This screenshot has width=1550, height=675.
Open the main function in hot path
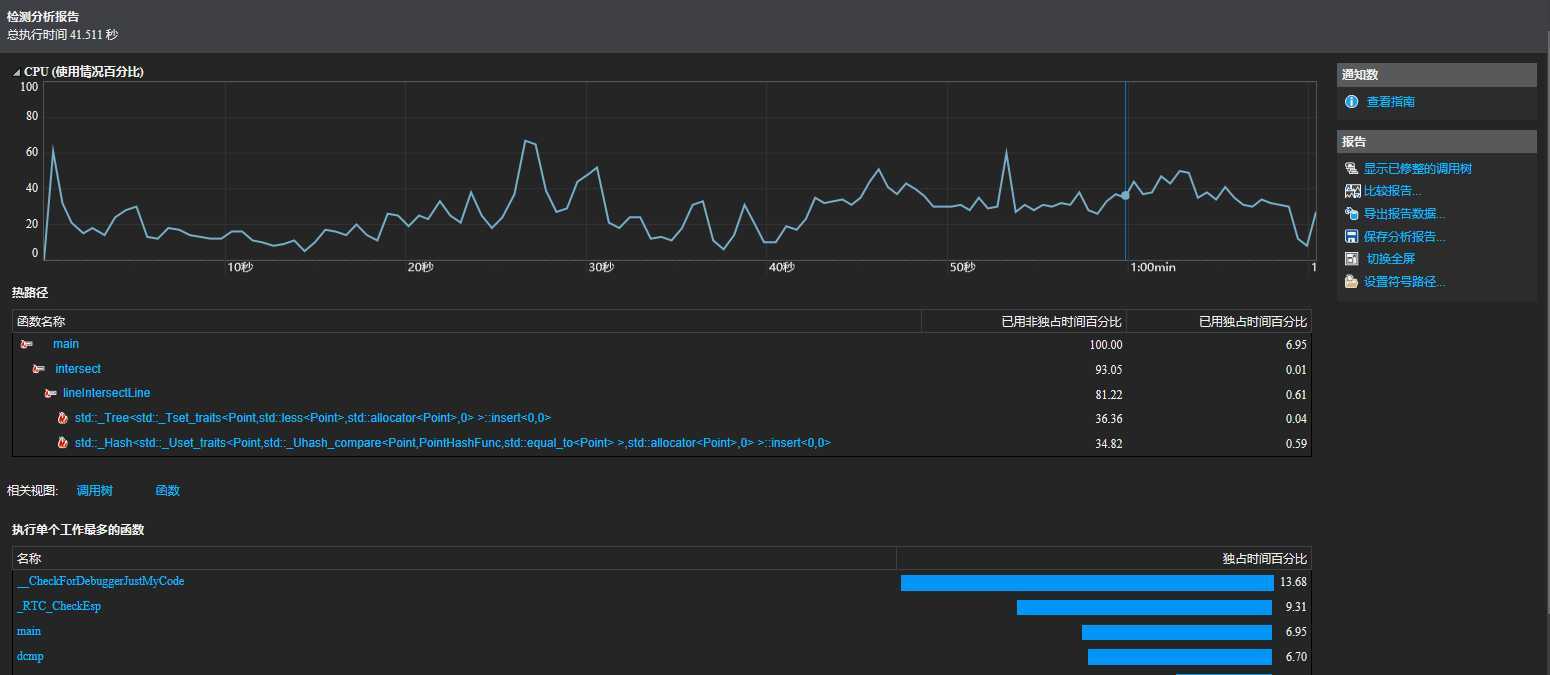coord(66,344)
